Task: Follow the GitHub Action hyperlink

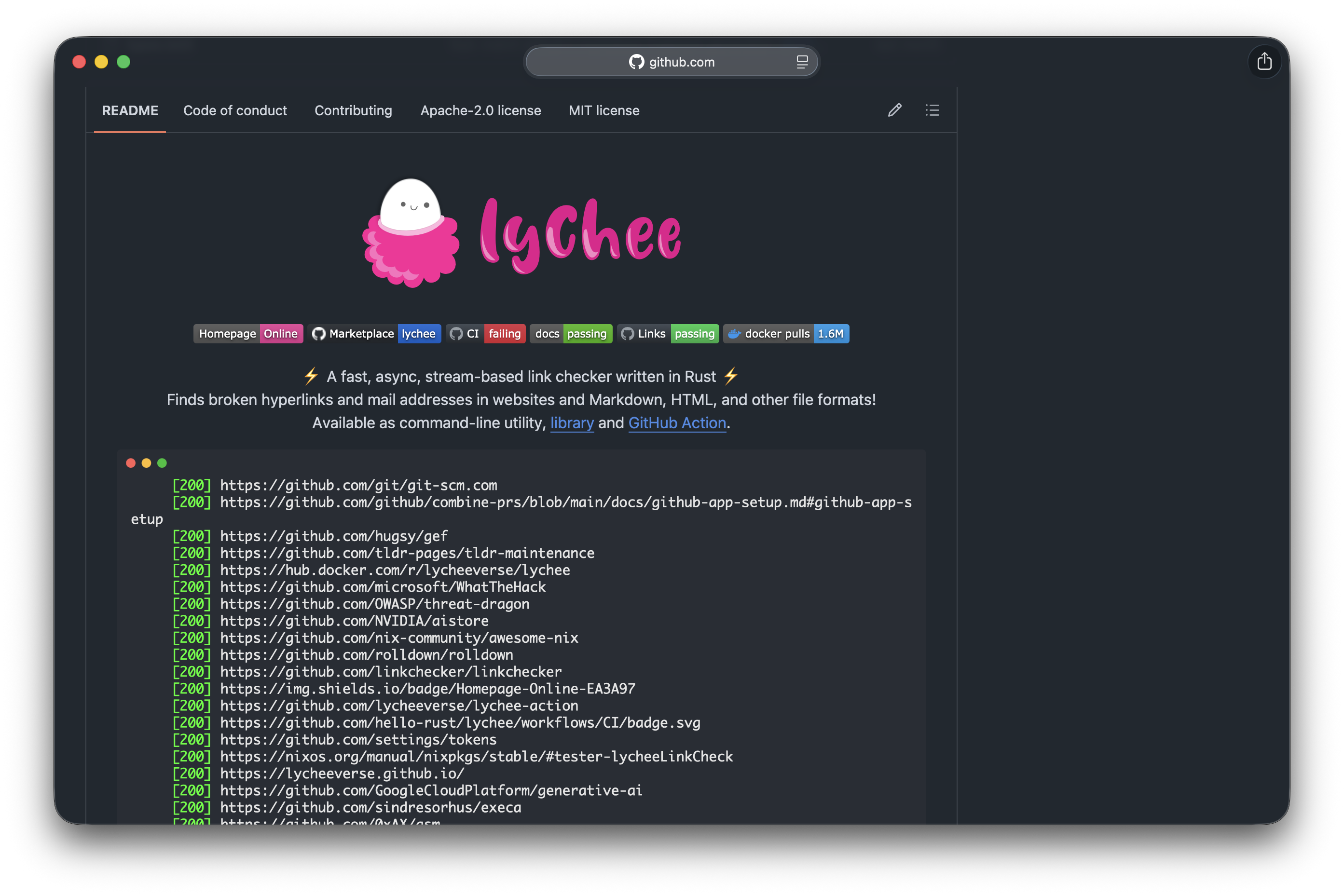Action: [x=677, y=423]
